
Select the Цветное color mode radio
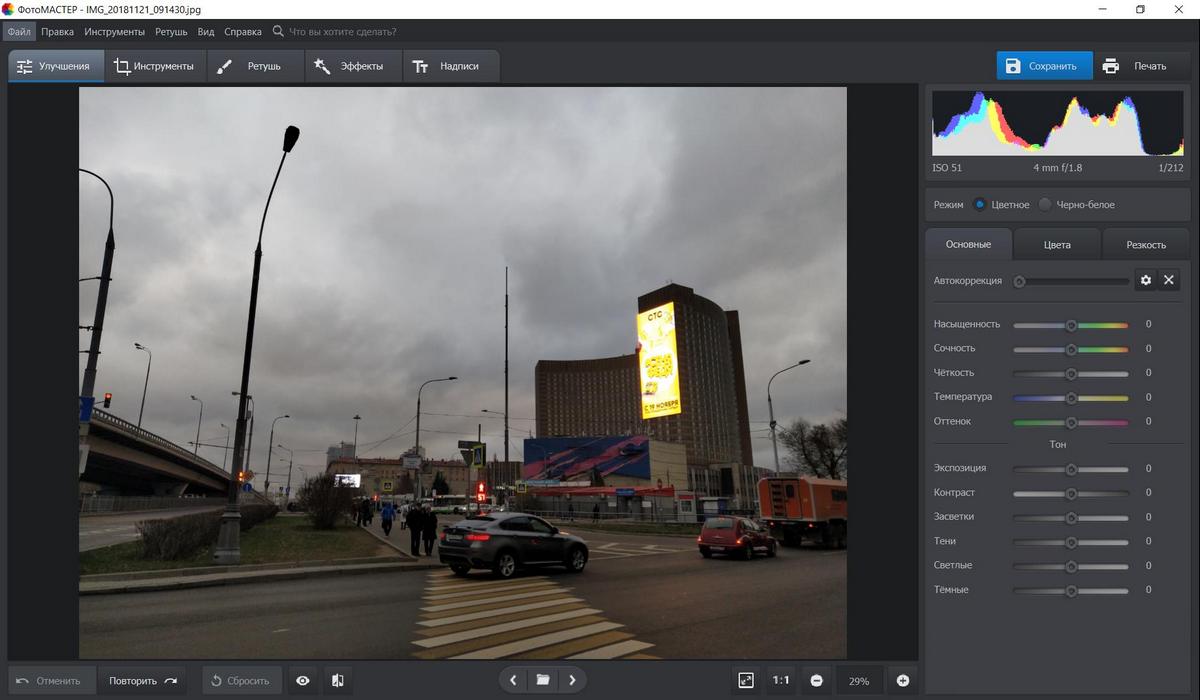pyautogui.click(x=981, y=204)
